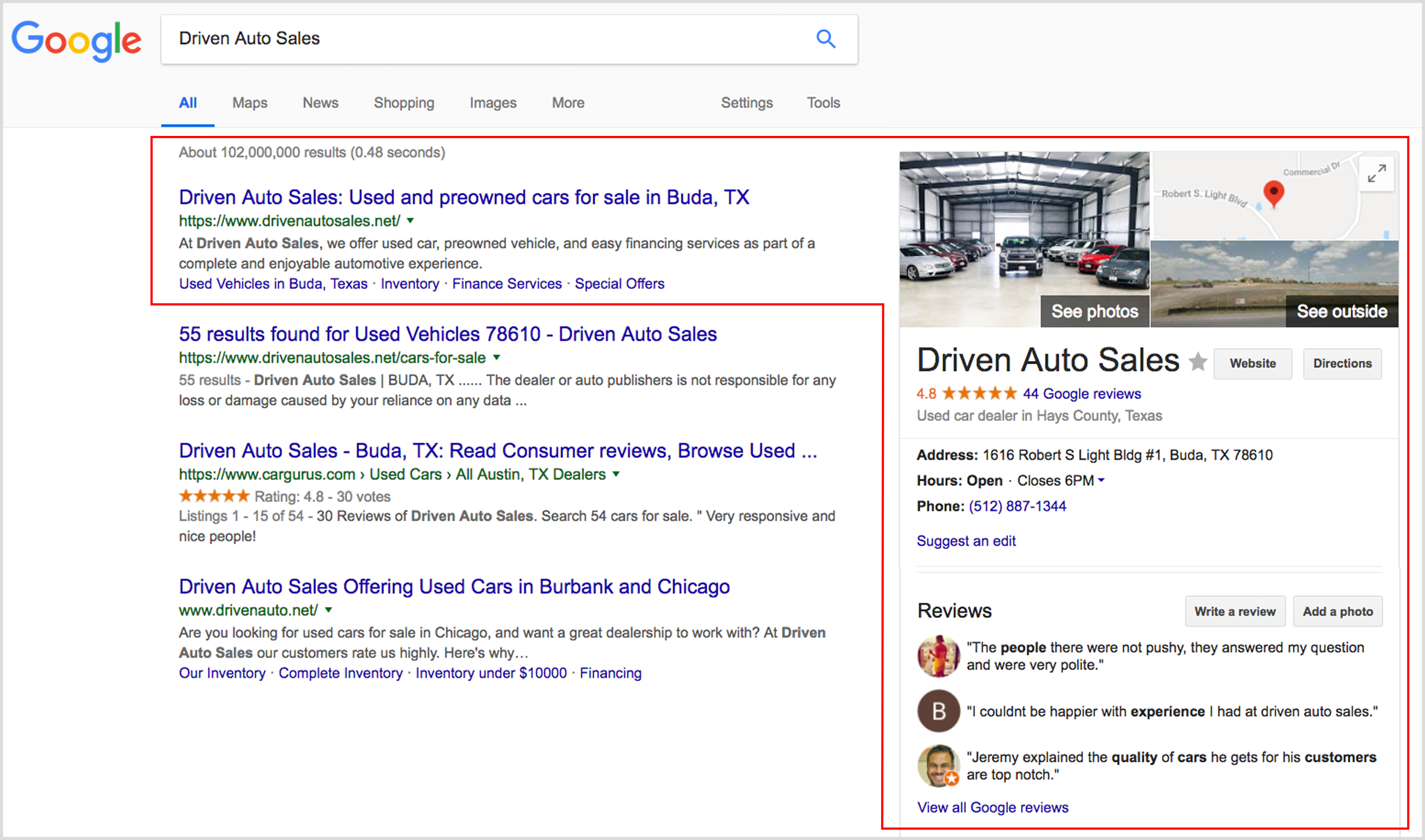Switch to the Shopping tab
Image resolution: width=1425 pixels, height=840 pixels.
tap(404, 103)
